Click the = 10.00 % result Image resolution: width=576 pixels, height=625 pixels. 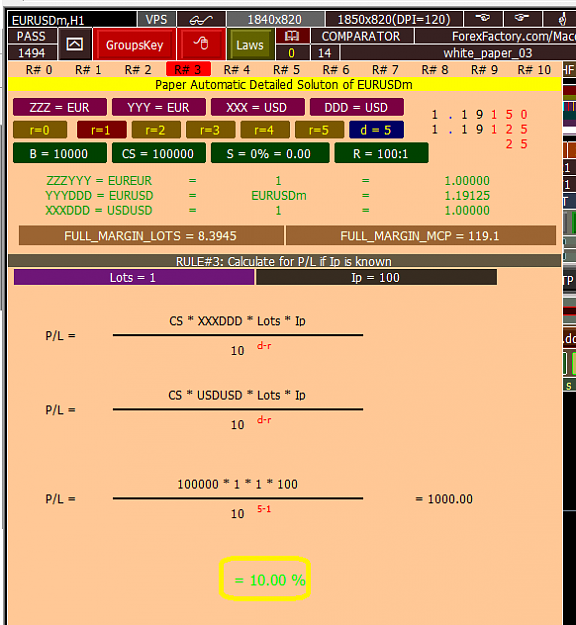[x=270, y=580]
